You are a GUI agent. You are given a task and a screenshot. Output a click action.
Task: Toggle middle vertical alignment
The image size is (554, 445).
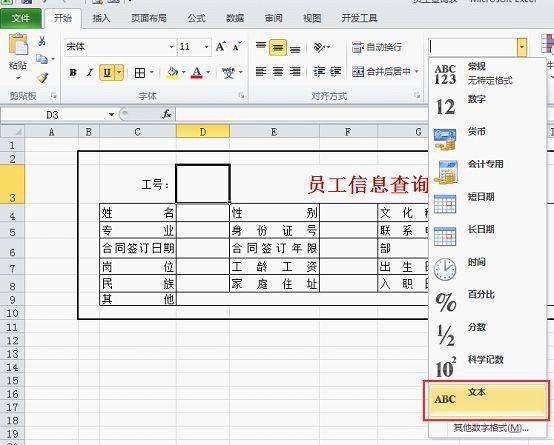pyautogui.click(x=278, y=47)
